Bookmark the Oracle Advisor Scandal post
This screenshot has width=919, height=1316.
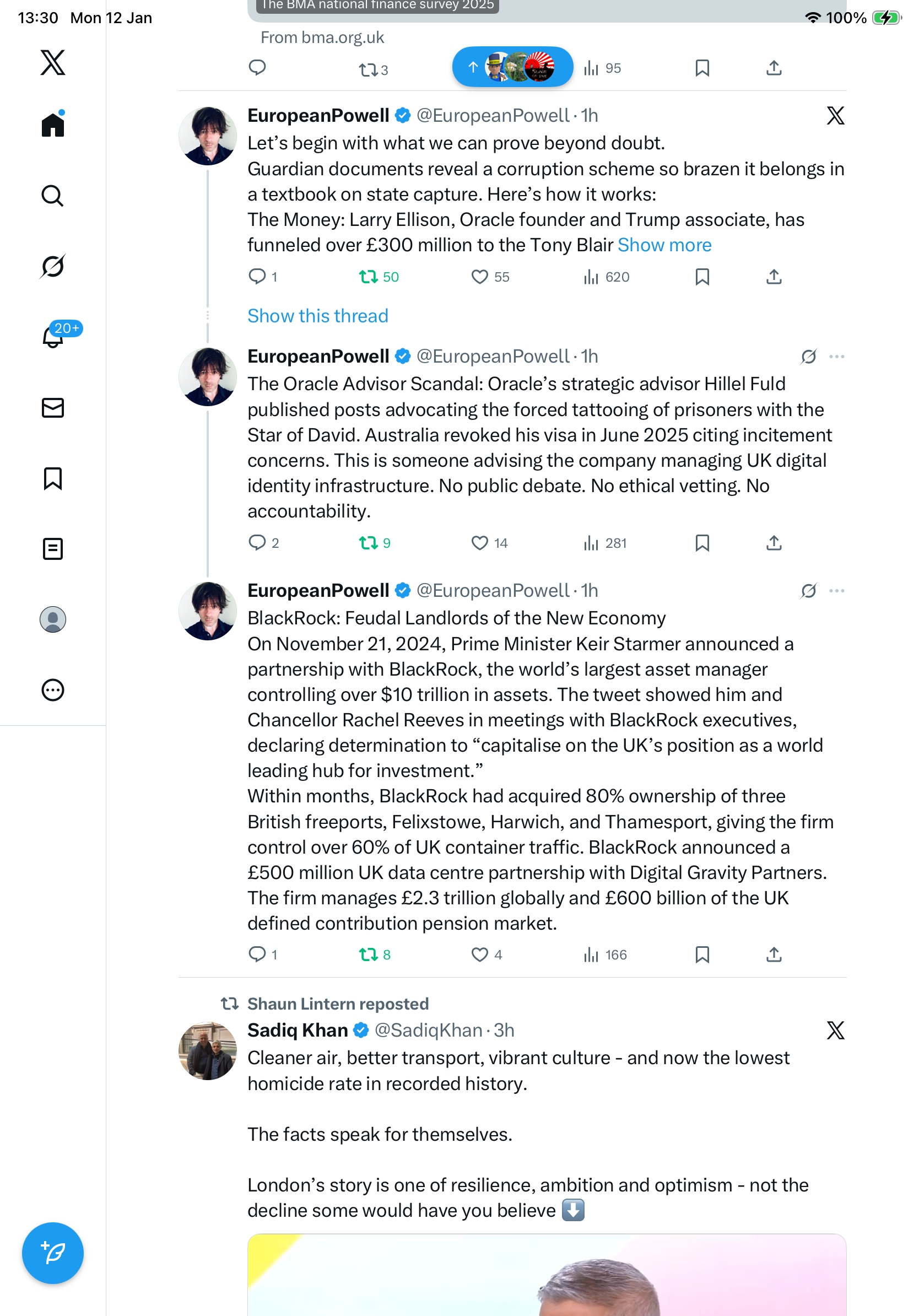pyautogui.click(x=702, y=543)
